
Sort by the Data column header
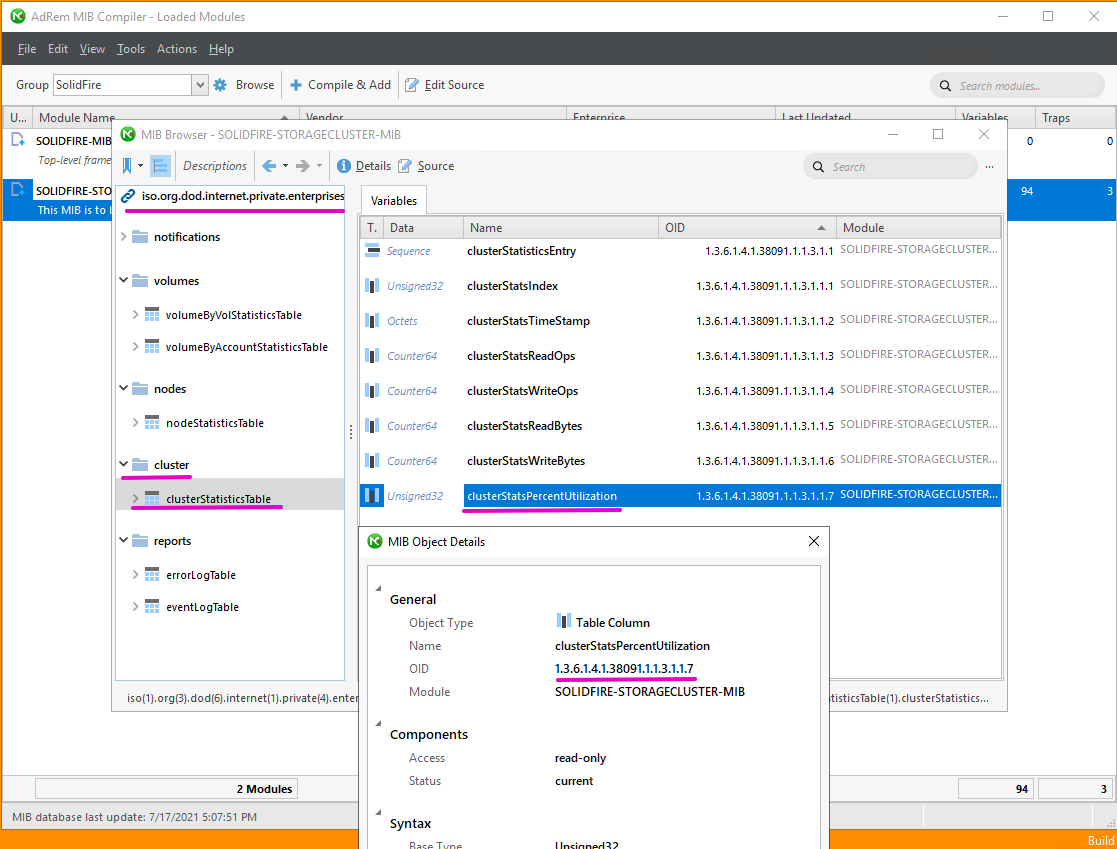[423, 228]
